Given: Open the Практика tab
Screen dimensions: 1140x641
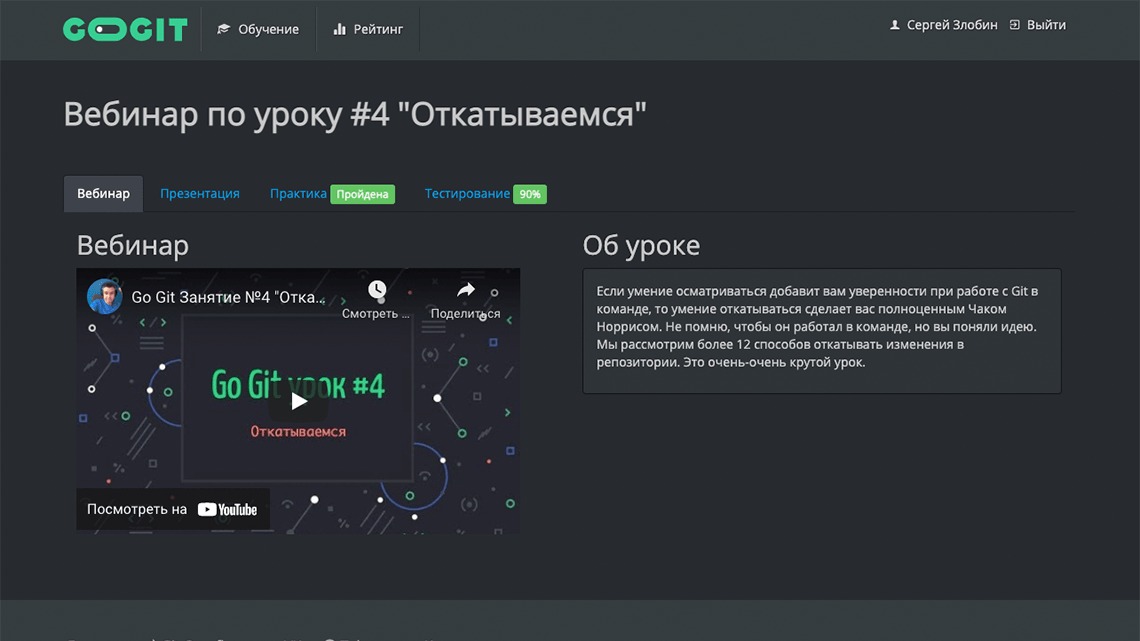Looking at the screenshot, I should (x=298, y=193).
